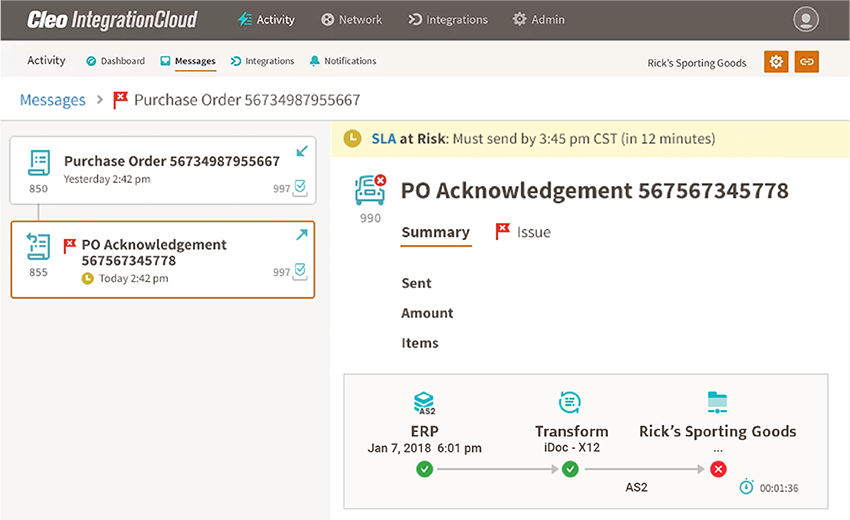
Task: Select the Purchase Order 56734987955667 card
Action: 163,170
